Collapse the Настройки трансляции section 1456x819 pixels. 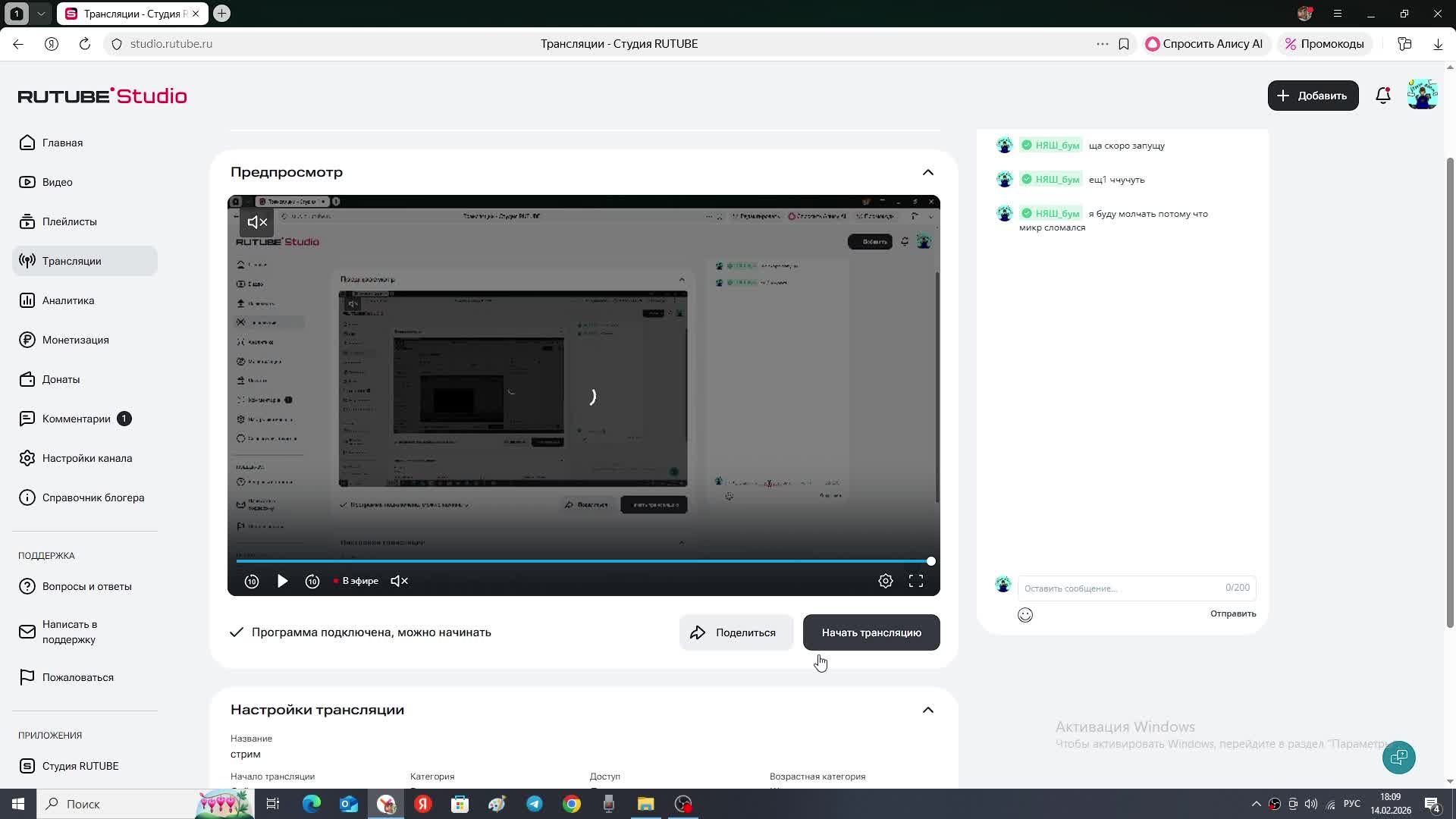click(927, 711)
